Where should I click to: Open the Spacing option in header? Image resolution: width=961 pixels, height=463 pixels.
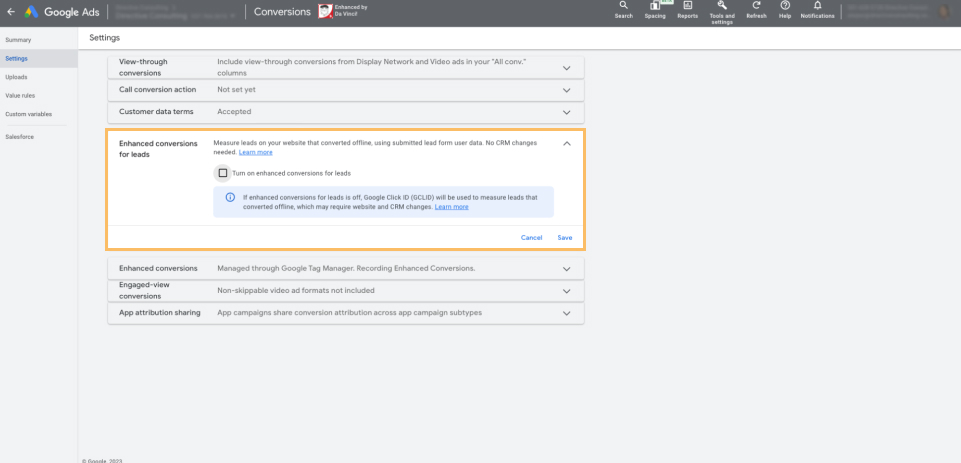tap(655, 10)
